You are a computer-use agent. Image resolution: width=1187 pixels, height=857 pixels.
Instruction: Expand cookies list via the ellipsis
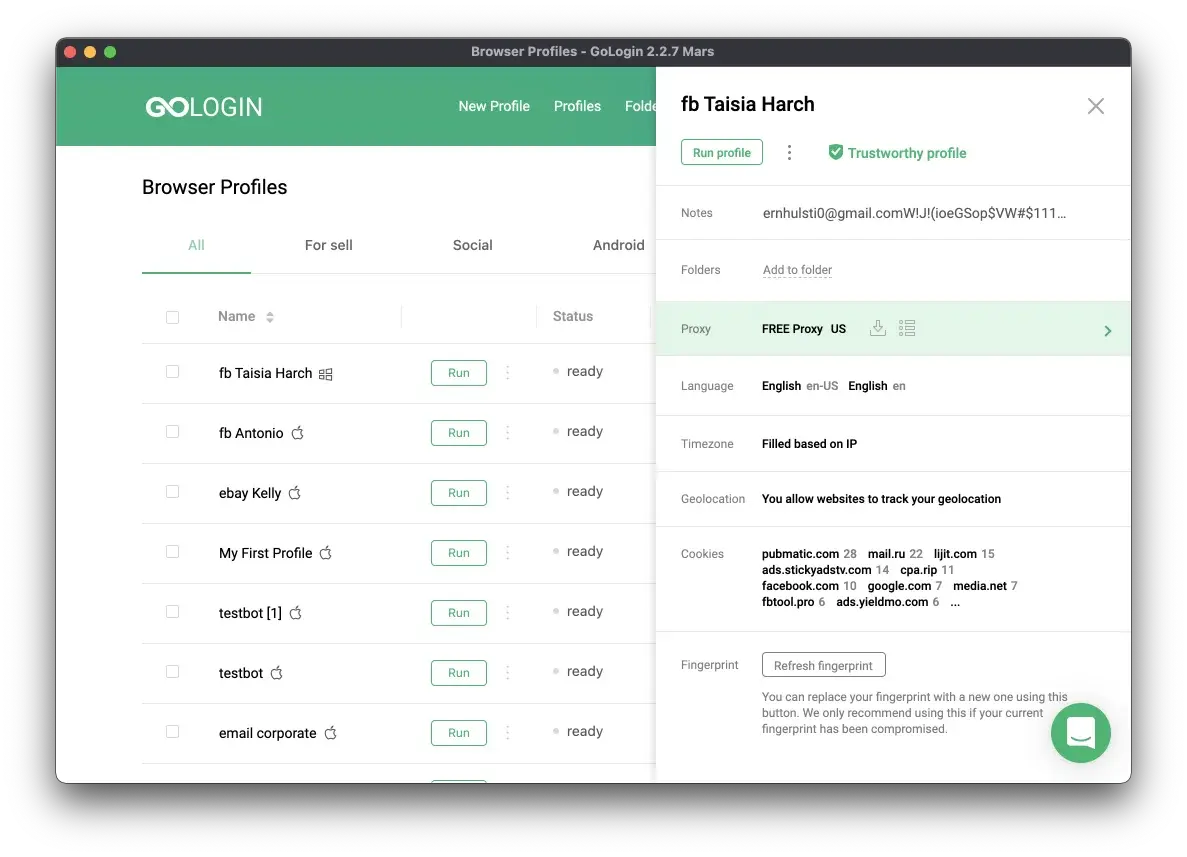[x=955, y=603]
